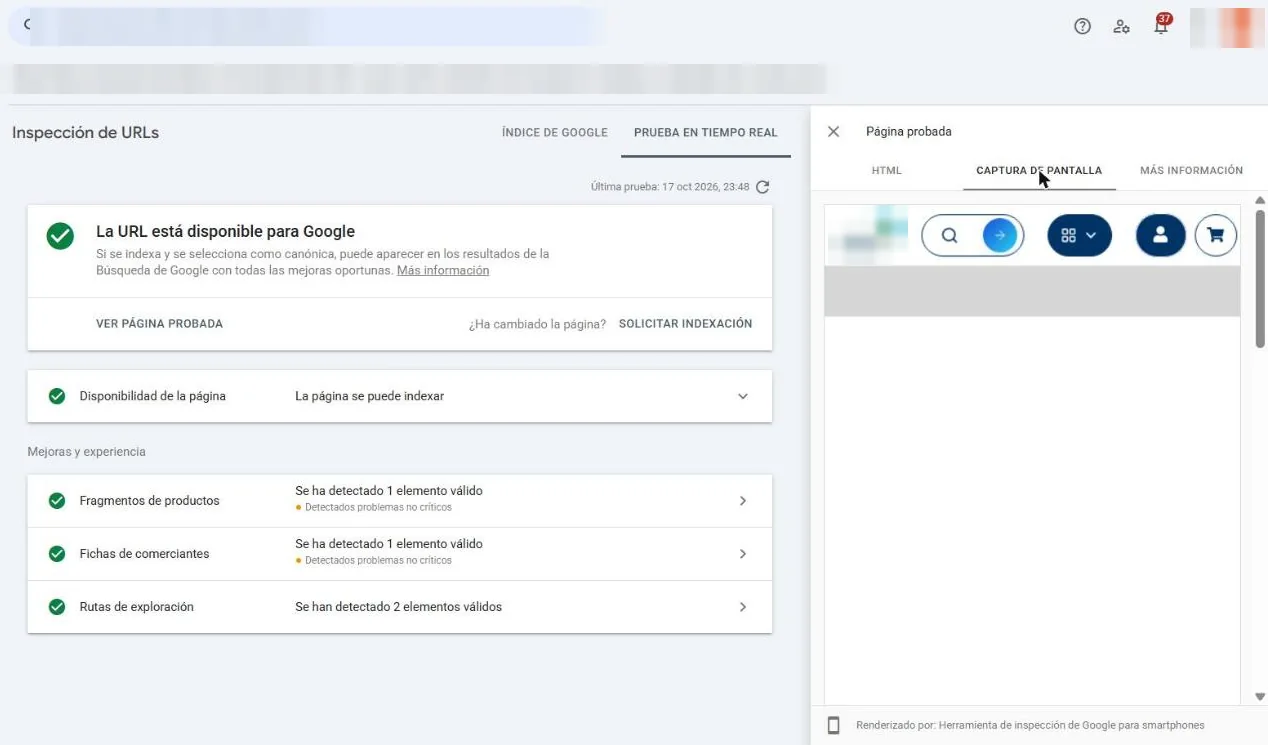Screen dimensions: 1268x745
Task: Click 'Rutas de exploración' row label
Action: coord(136,607)
